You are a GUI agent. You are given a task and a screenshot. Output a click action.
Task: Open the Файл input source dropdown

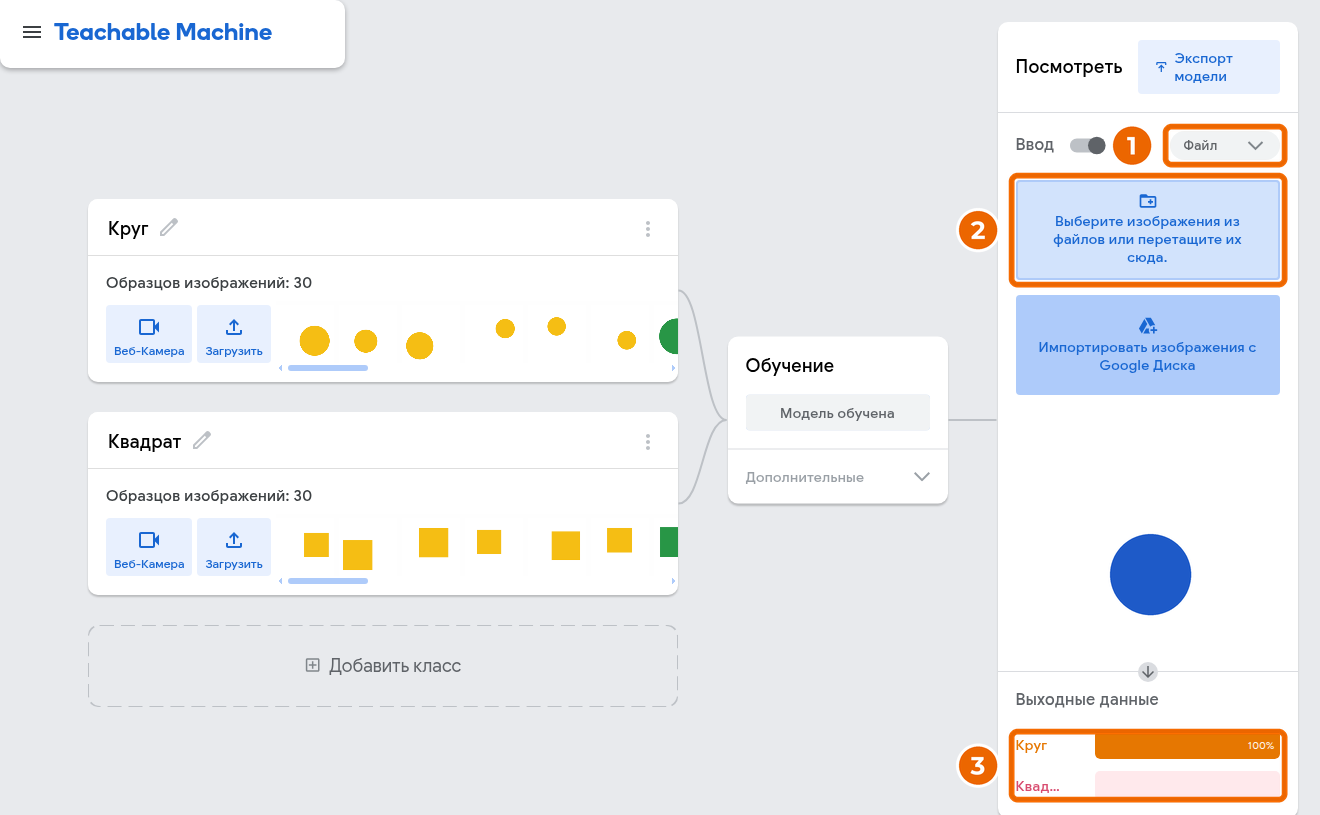click(x=1224, y=146)
